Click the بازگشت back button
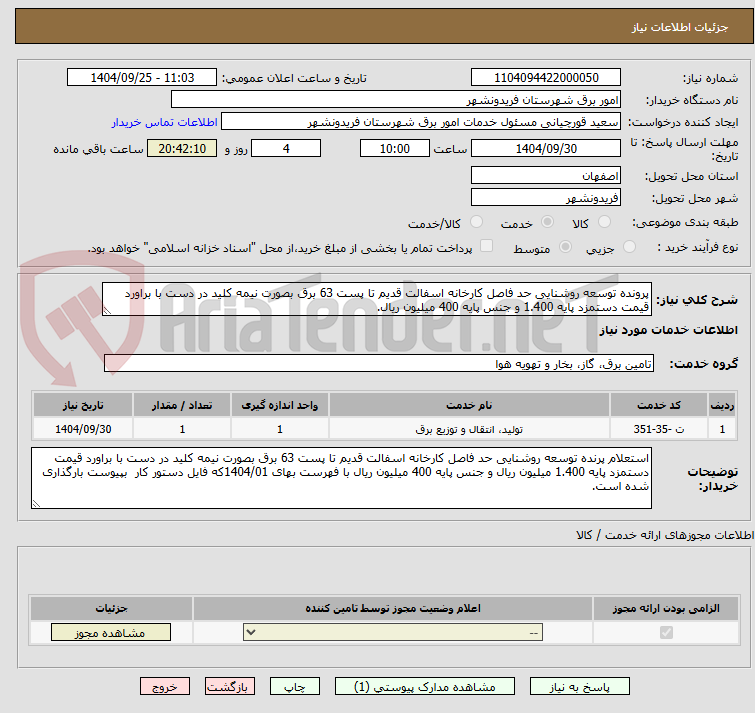 pos(231,687)
